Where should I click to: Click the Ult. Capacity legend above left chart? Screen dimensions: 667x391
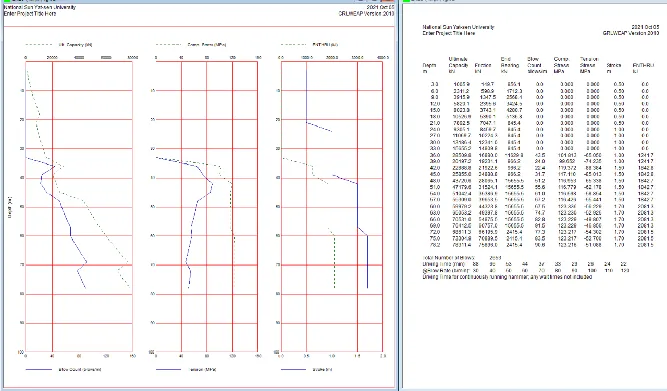[x=75, y=45]
